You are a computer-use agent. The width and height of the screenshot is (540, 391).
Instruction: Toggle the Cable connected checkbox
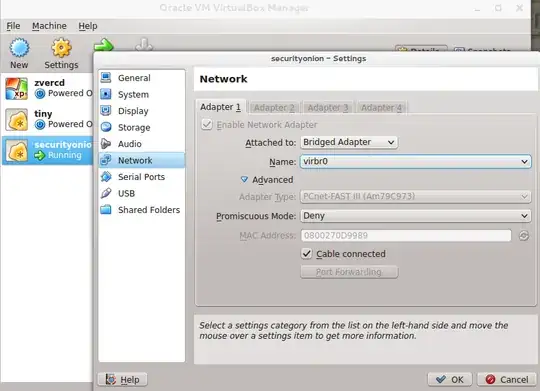(307, 254)
